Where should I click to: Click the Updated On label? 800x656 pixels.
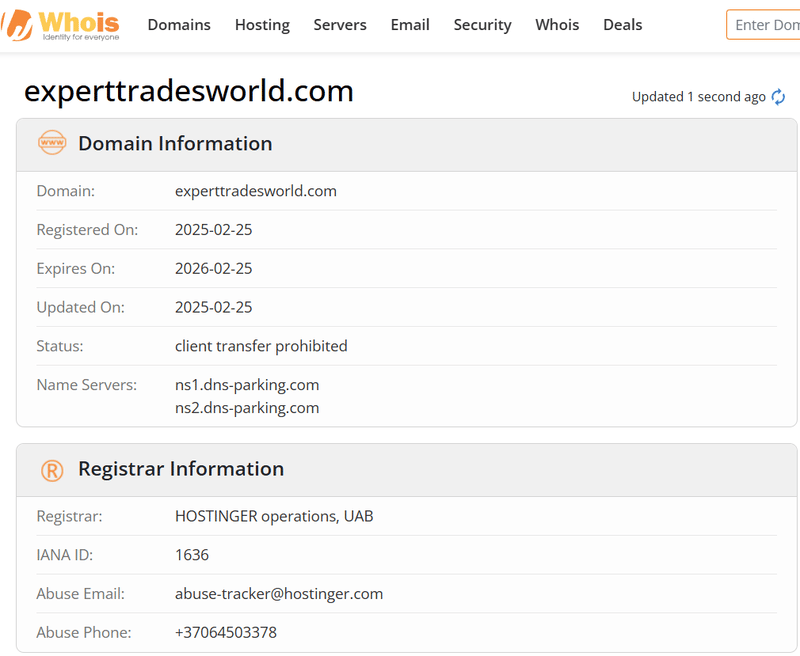coord(81,308)
